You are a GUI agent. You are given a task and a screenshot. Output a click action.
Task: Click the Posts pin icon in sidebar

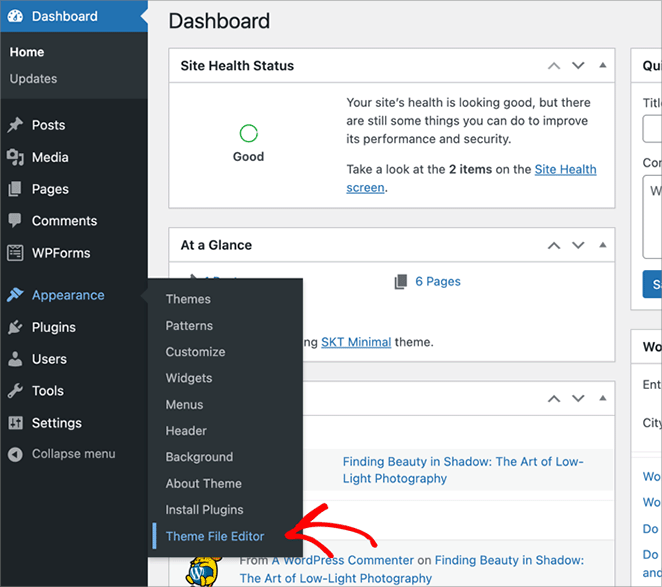(15, 125)
